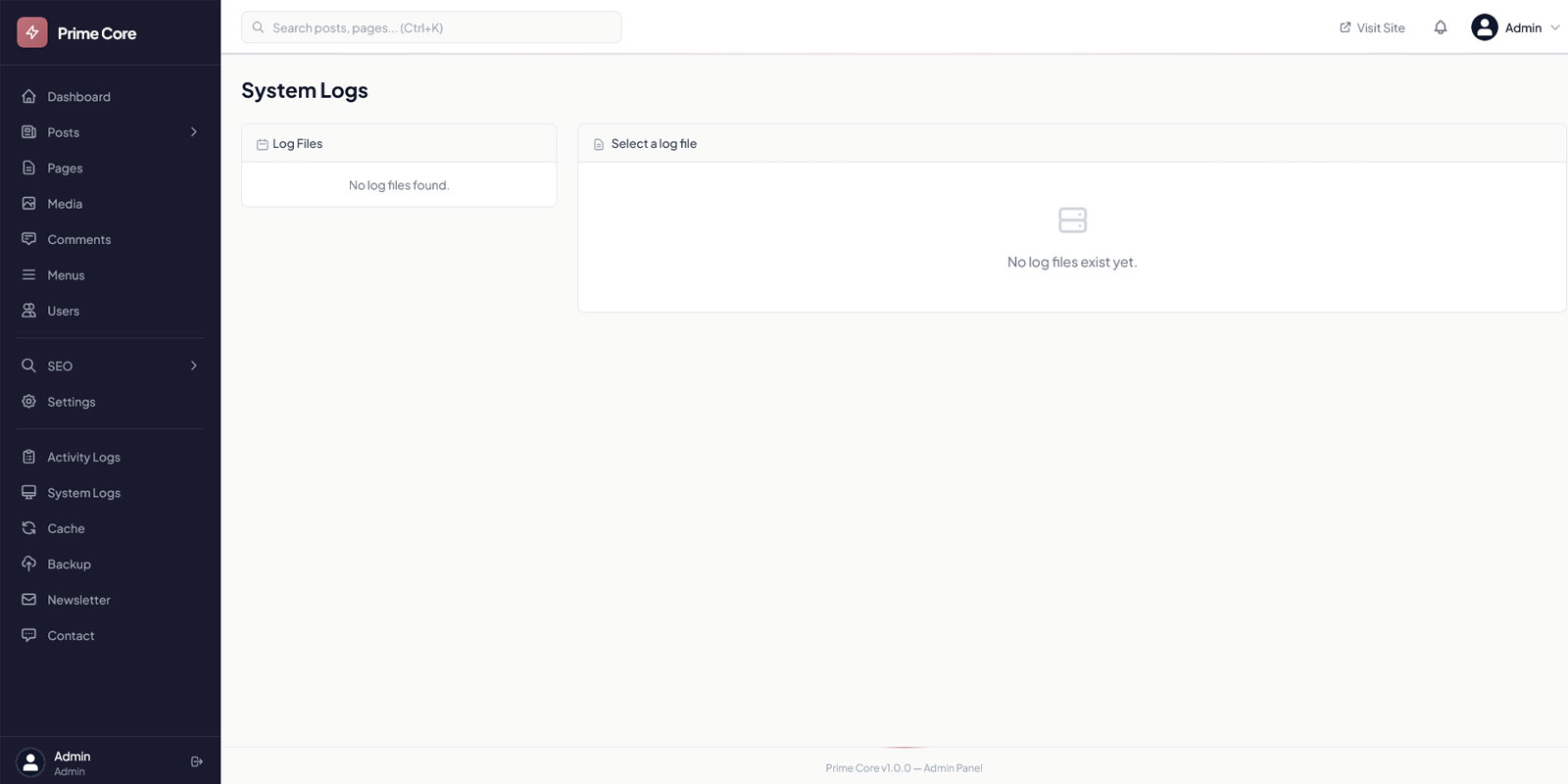Click the logout icon in sidebar footer
Screen dimensions: 1568x784
pos(197,761)
